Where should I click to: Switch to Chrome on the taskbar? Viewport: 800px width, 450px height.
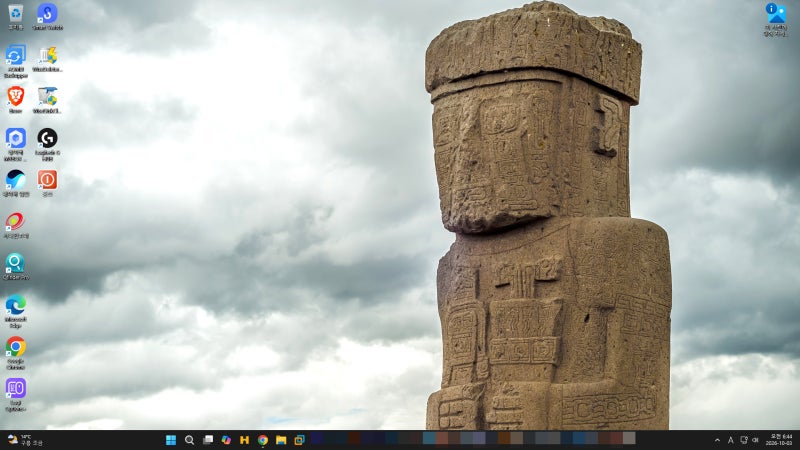point(263,440)
